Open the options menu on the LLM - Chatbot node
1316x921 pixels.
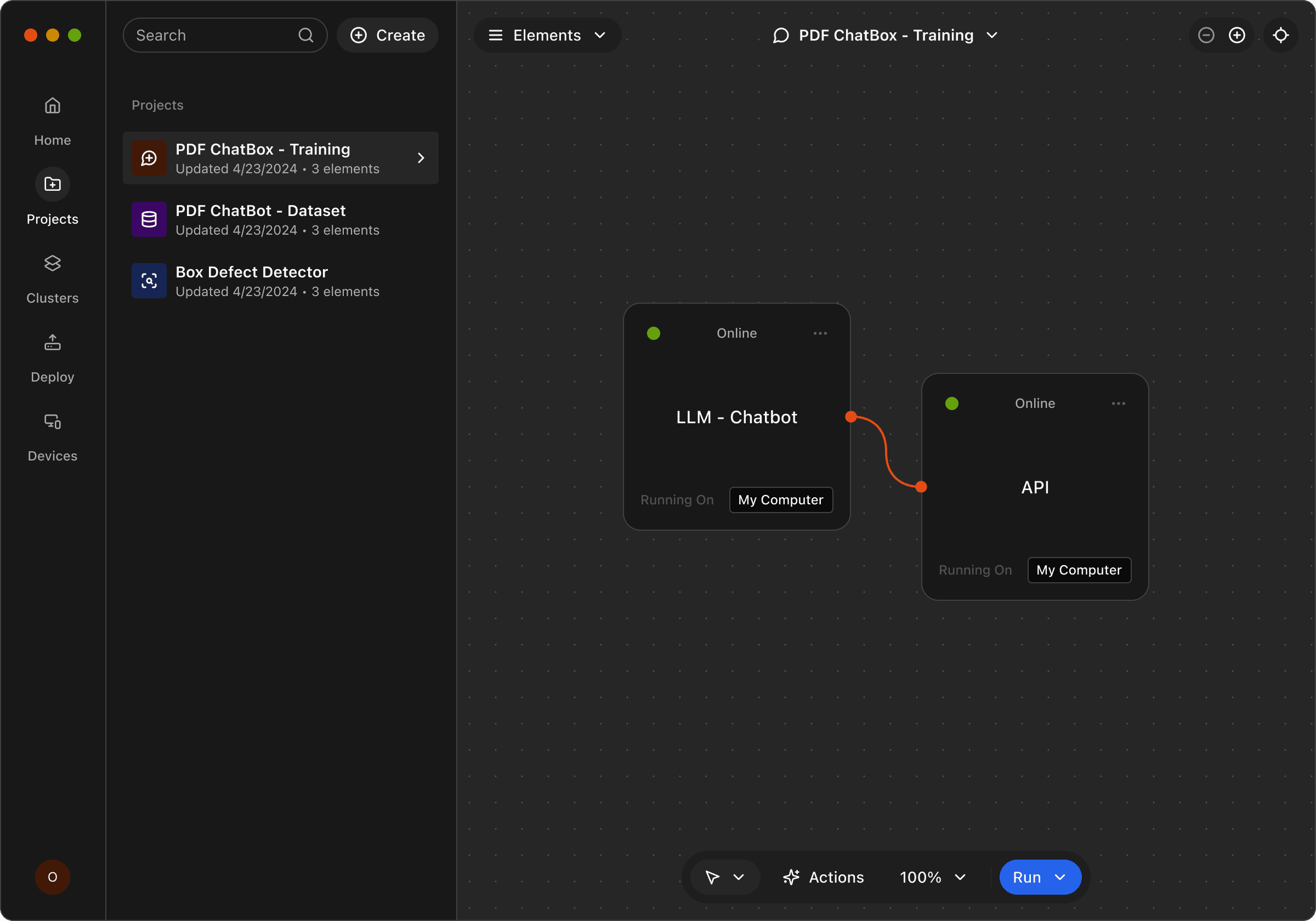click(820, 333)
